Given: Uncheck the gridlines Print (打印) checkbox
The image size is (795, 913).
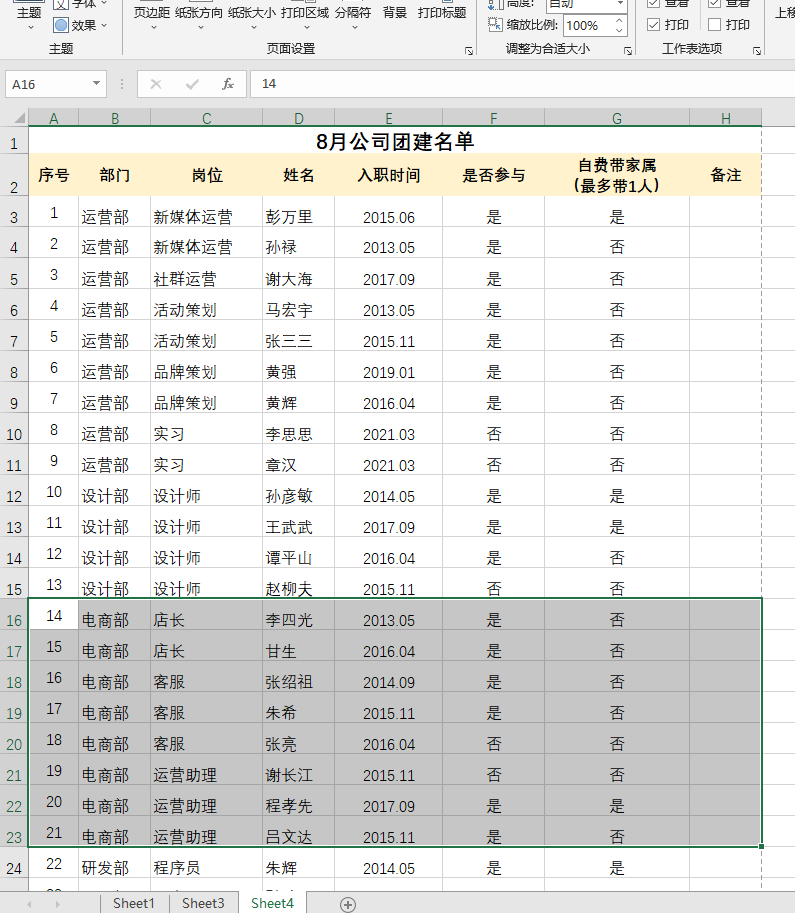Looking at the screenshot, I should (653, 24).
